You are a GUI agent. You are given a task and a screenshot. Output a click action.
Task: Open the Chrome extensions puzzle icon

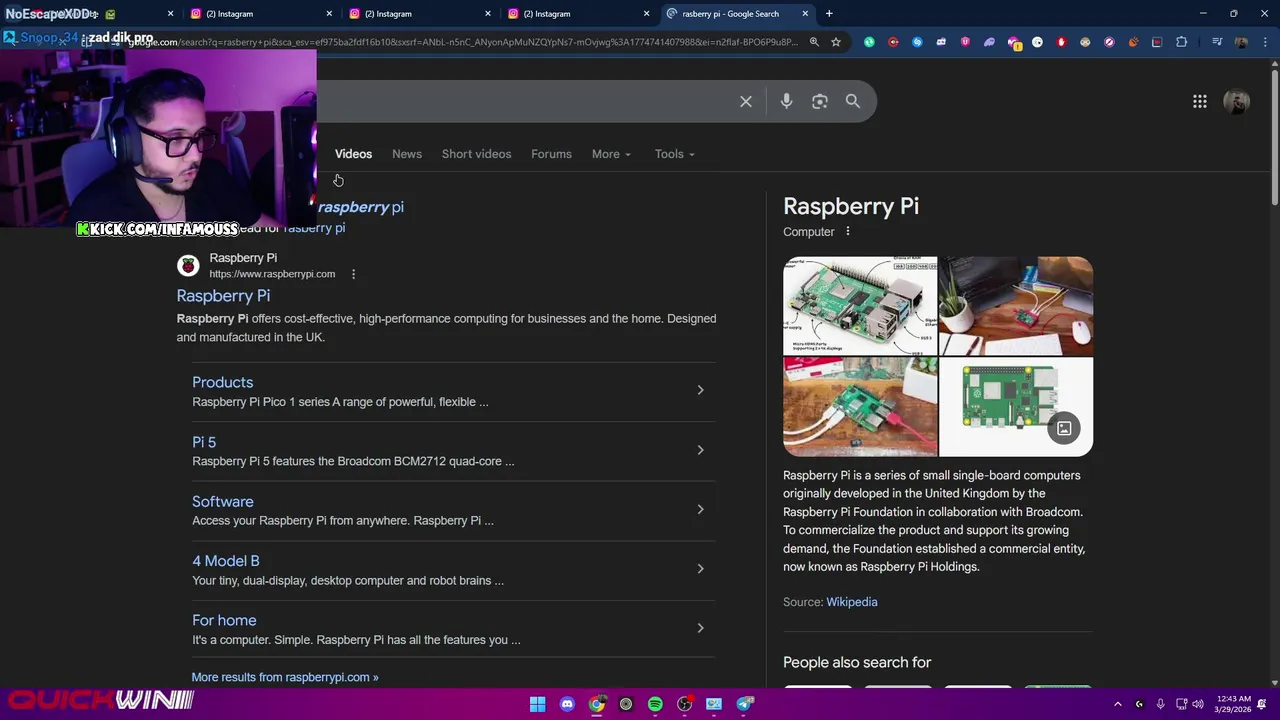1182,42
